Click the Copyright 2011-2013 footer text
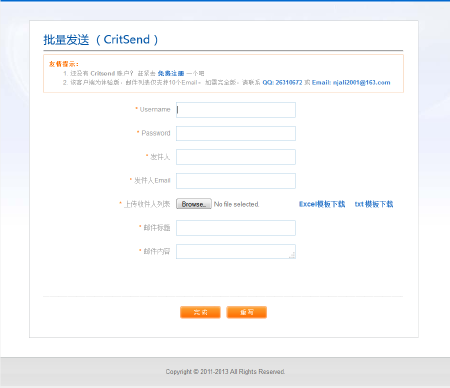This screenshot has height=388, width=450. [225, 372]
